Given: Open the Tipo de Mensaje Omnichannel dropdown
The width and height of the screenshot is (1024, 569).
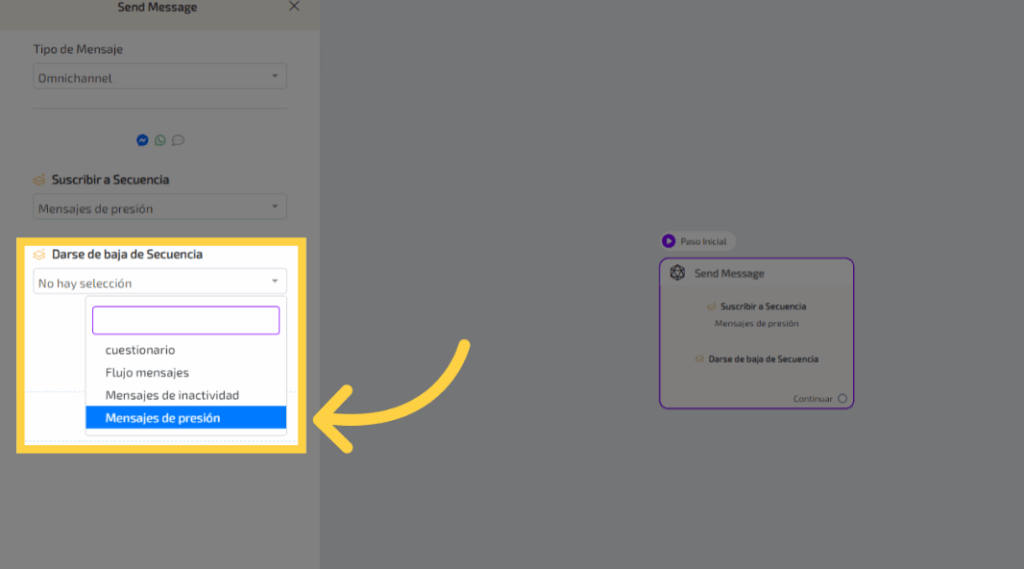Looking at the screenshot, I should (x=160, y=77).
